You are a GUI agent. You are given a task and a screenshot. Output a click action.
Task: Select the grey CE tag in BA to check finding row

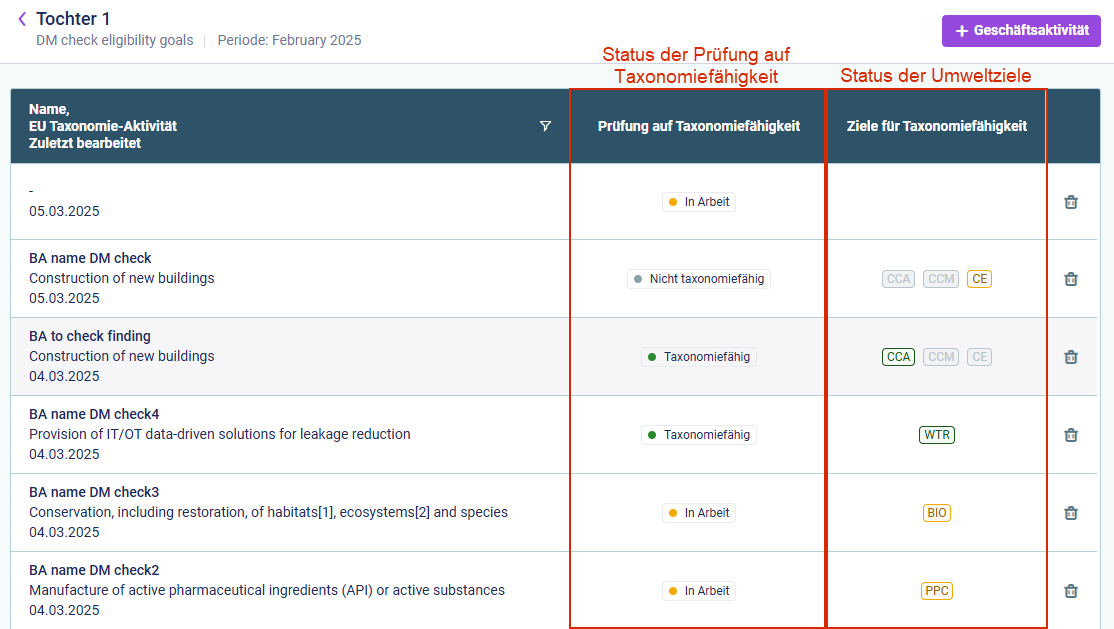coord(979,357)
